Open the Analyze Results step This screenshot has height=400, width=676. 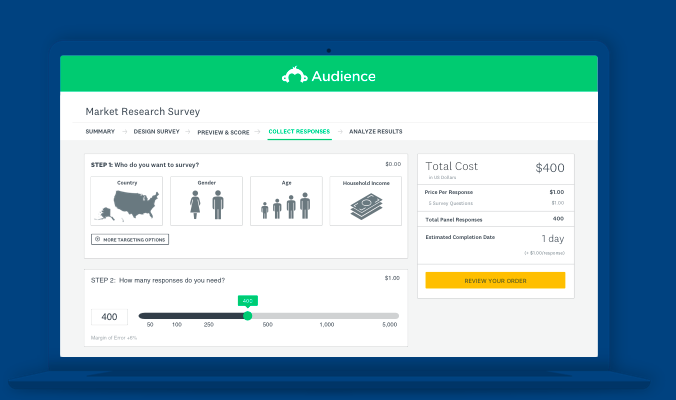[376, 131]
